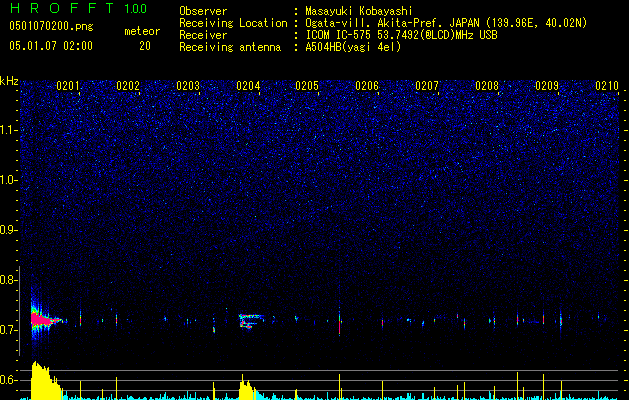Click the 0207 time marker
Viewport: 629px width, 400px height.
tap(427, 86)
